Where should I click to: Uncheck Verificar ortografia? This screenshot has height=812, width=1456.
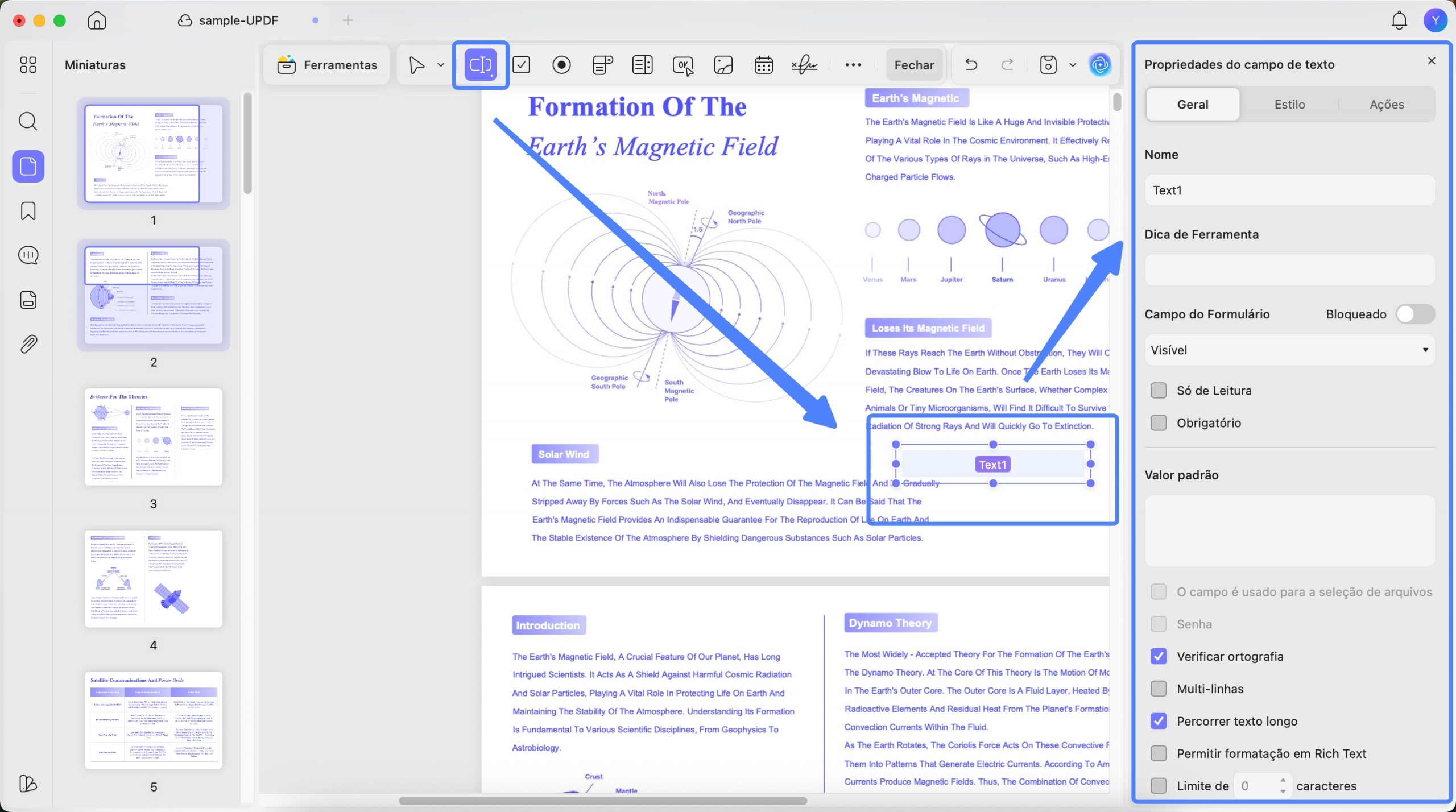coord(1159,656)
